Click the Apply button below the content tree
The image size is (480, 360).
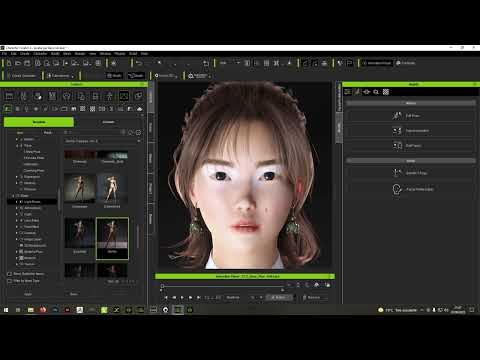(28, 294)
